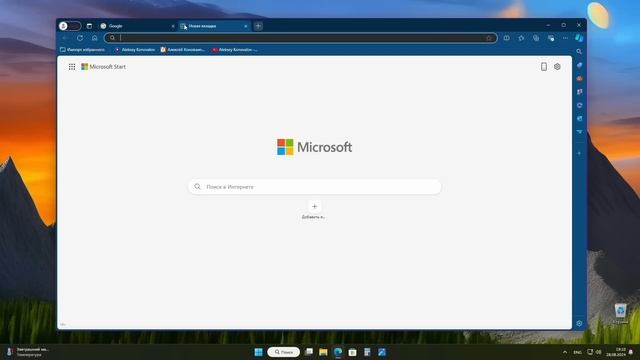This screenshot has height=360, width=640.
Task: Go back using the back arrow
Action: 65,38
